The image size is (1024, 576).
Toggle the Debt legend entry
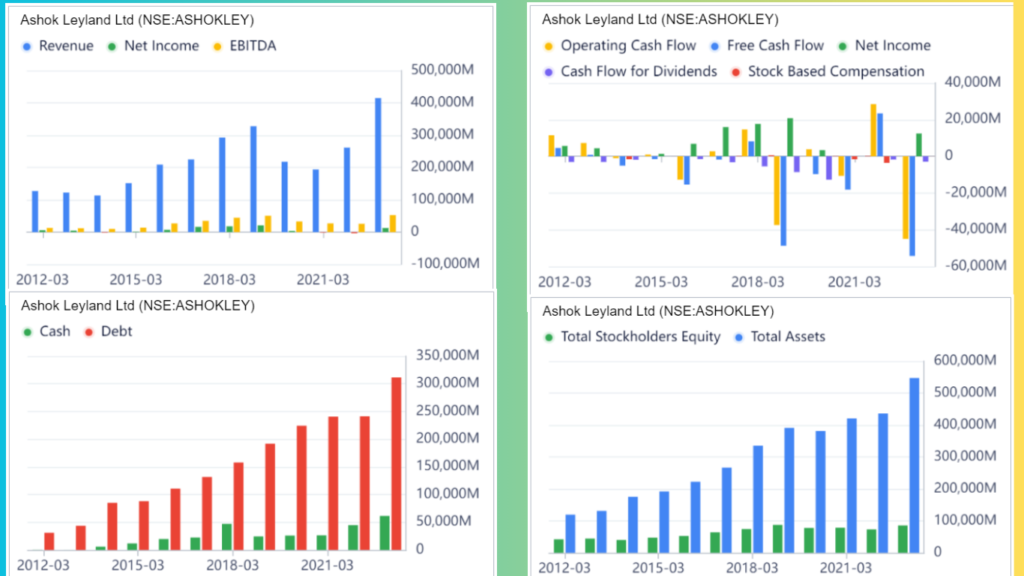108,331
